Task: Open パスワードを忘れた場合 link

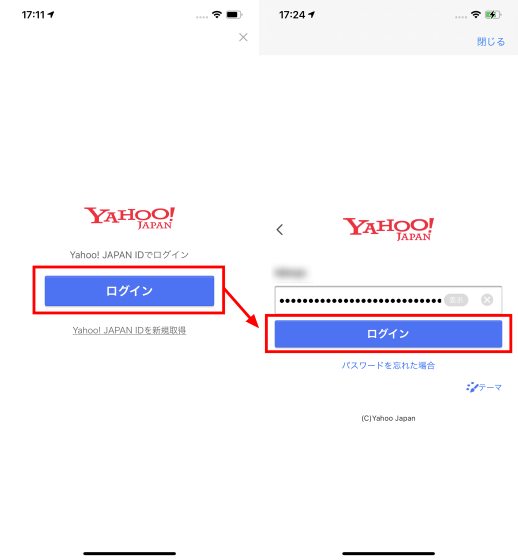Action: (388, 365)
